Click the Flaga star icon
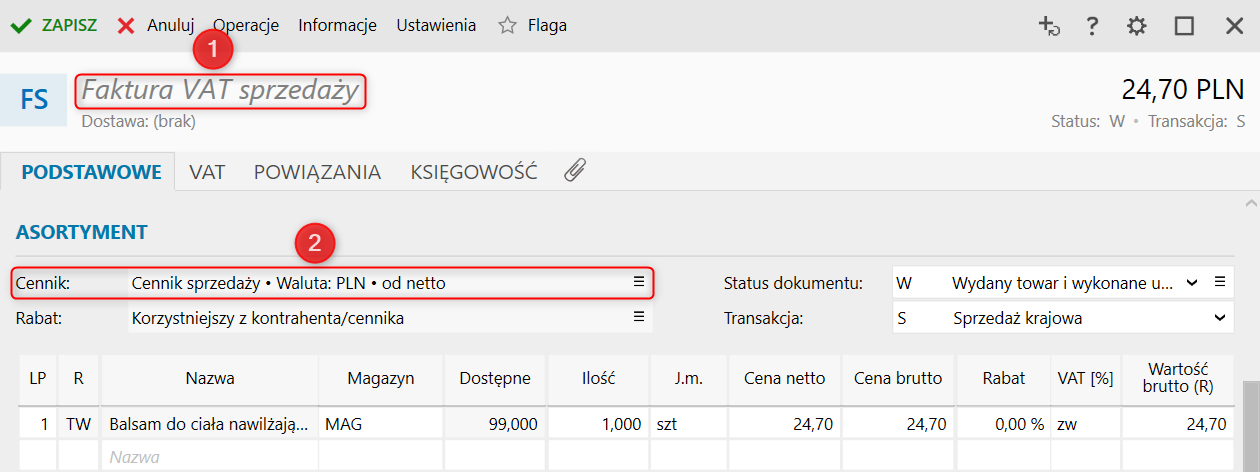Viewport: 1260px width, 472px height. [508, 26]
